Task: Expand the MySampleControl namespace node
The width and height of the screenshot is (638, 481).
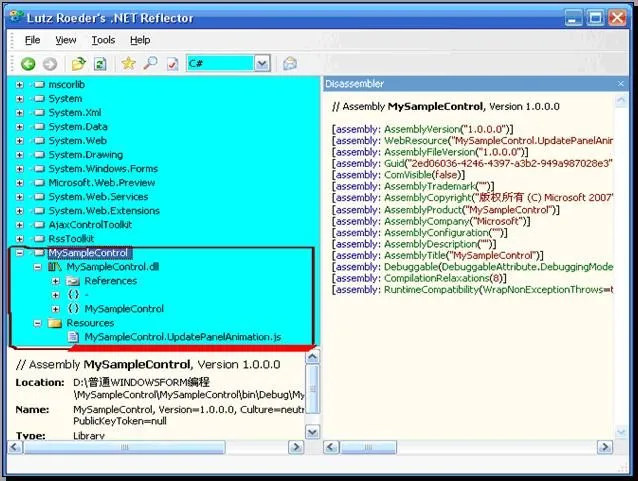Action: [x=56, y=309]
